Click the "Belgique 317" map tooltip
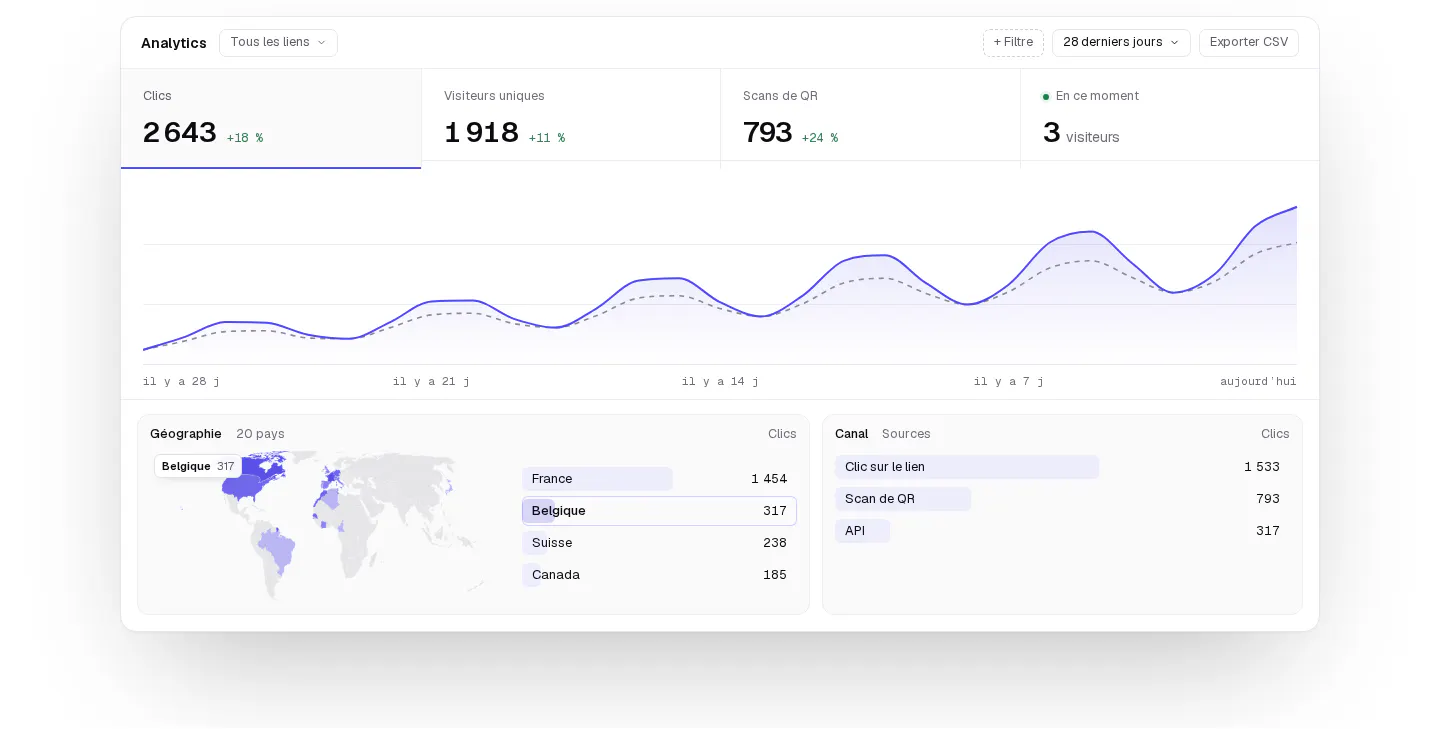1440x729 pixels. pos(198,466)
